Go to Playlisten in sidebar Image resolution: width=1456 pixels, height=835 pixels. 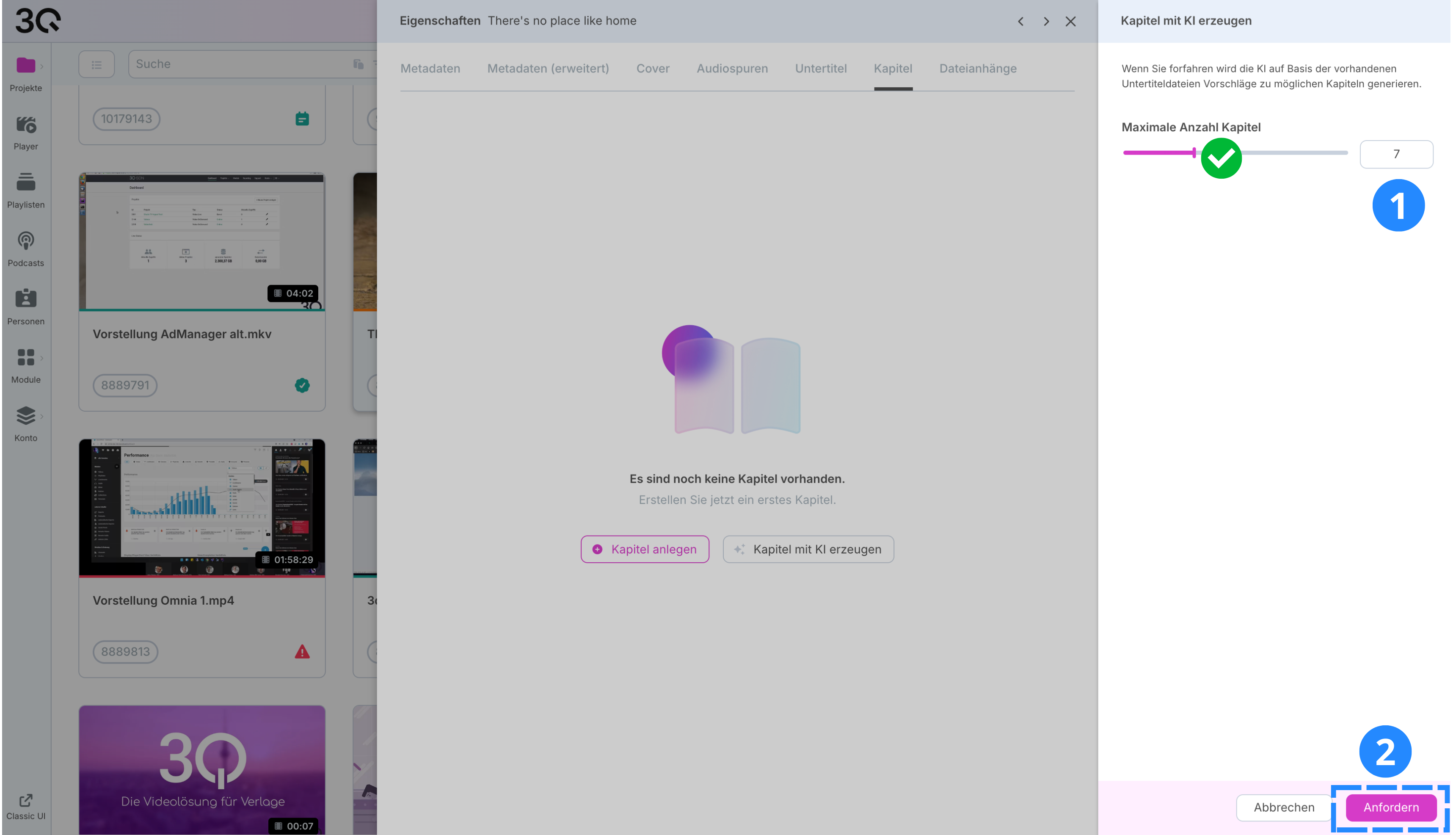coord(25,182)
